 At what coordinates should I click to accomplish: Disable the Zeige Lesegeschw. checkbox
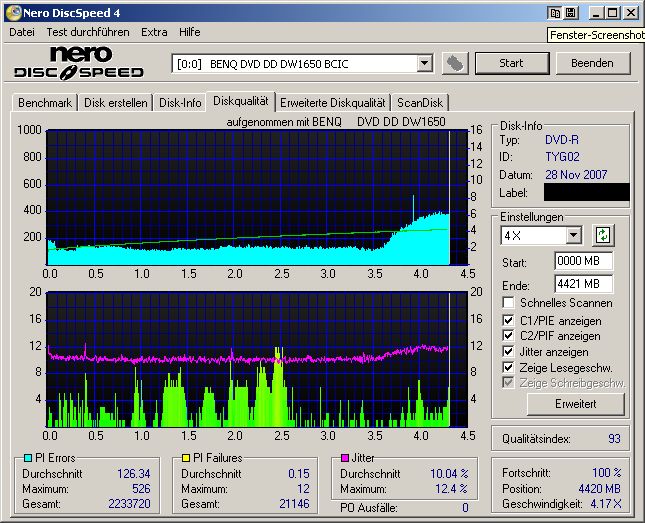tap(509, 368)
